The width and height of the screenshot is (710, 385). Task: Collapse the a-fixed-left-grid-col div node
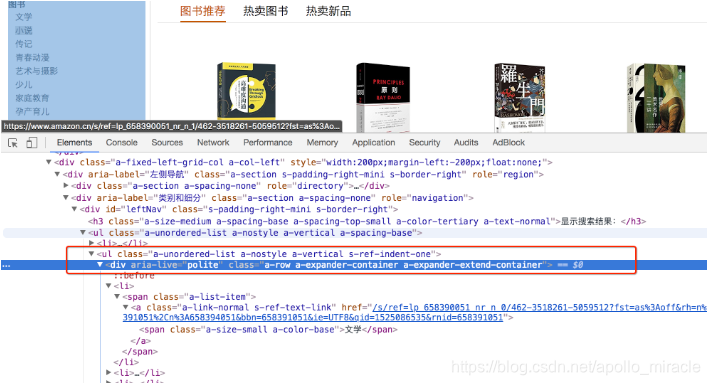(x=48, y=162)
